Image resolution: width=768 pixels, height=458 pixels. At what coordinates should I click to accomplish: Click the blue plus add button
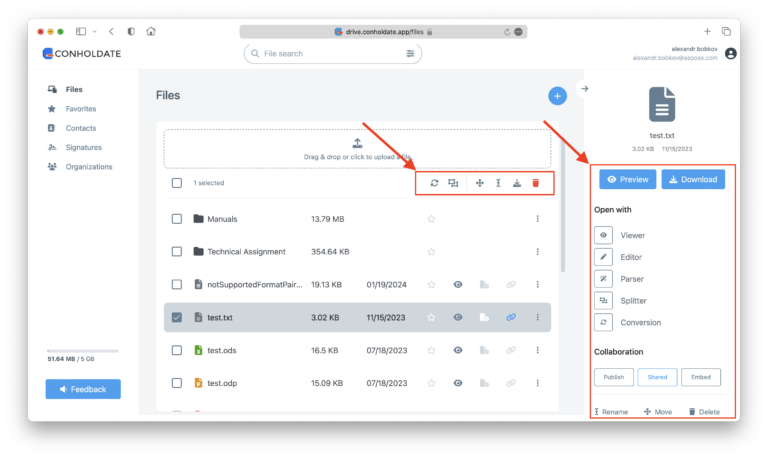557,95
